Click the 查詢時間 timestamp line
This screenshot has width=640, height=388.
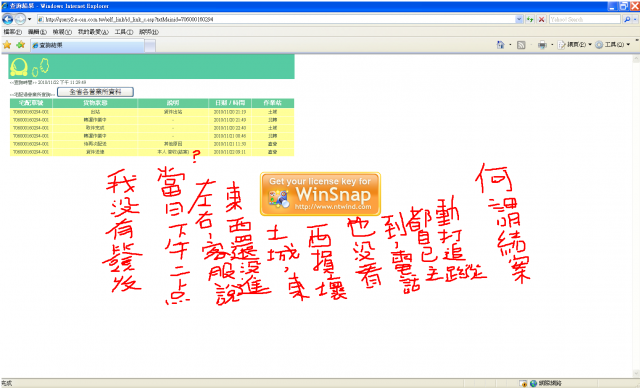(48, 82)
